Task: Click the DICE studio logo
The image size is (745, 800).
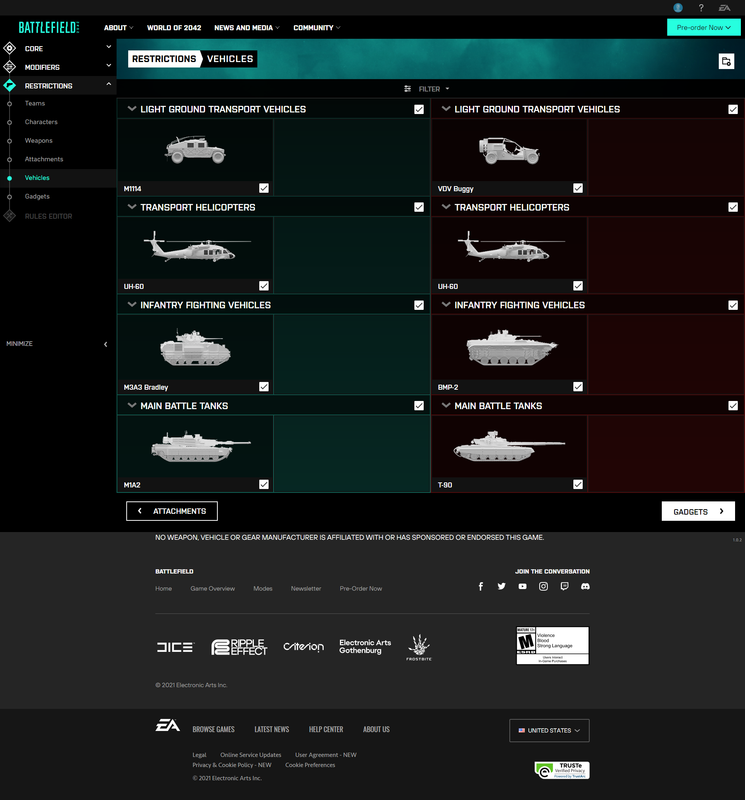Action: click(x=175, y=647)
